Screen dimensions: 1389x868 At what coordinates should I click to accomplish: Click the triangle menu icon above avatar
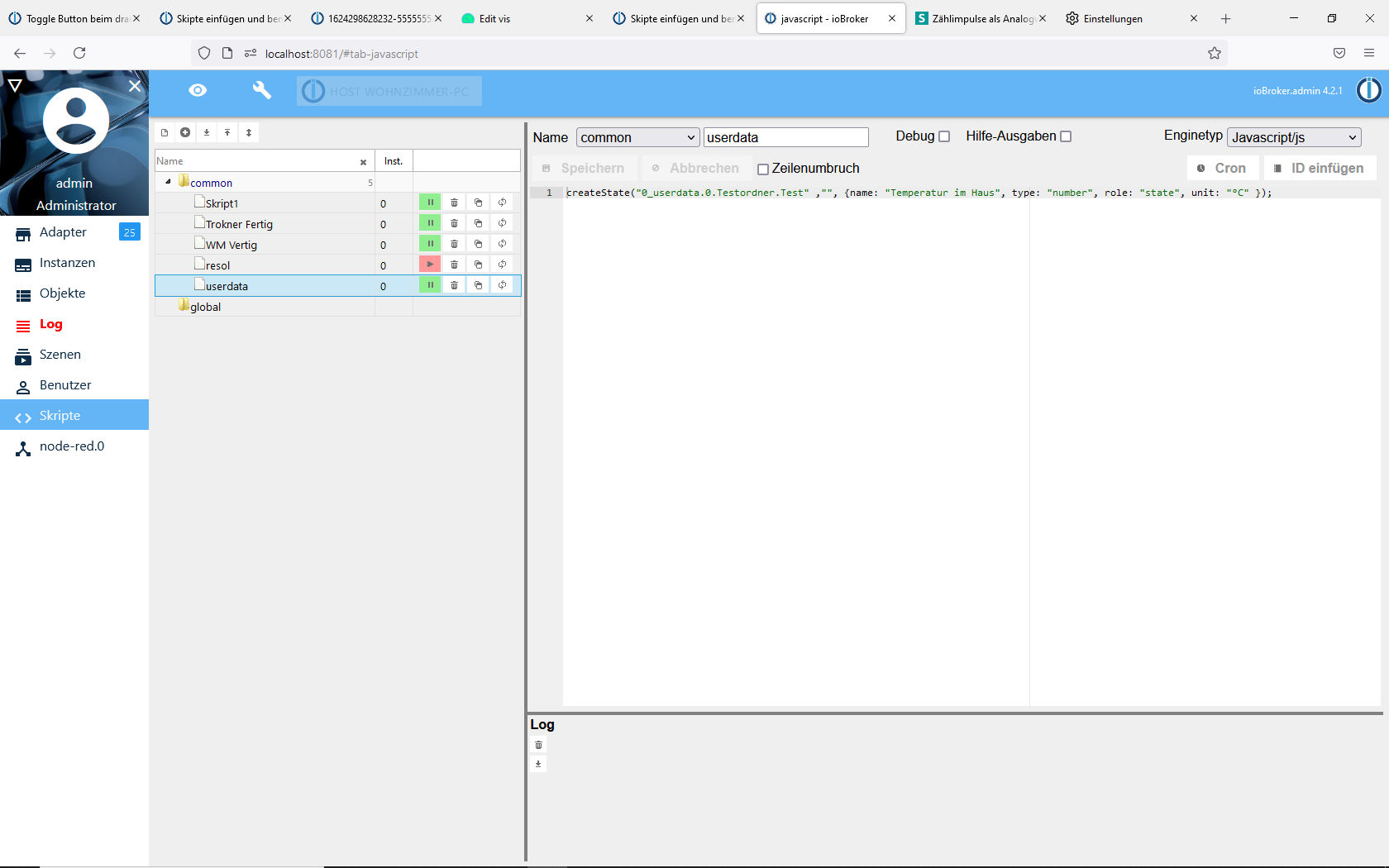(14, 84)
